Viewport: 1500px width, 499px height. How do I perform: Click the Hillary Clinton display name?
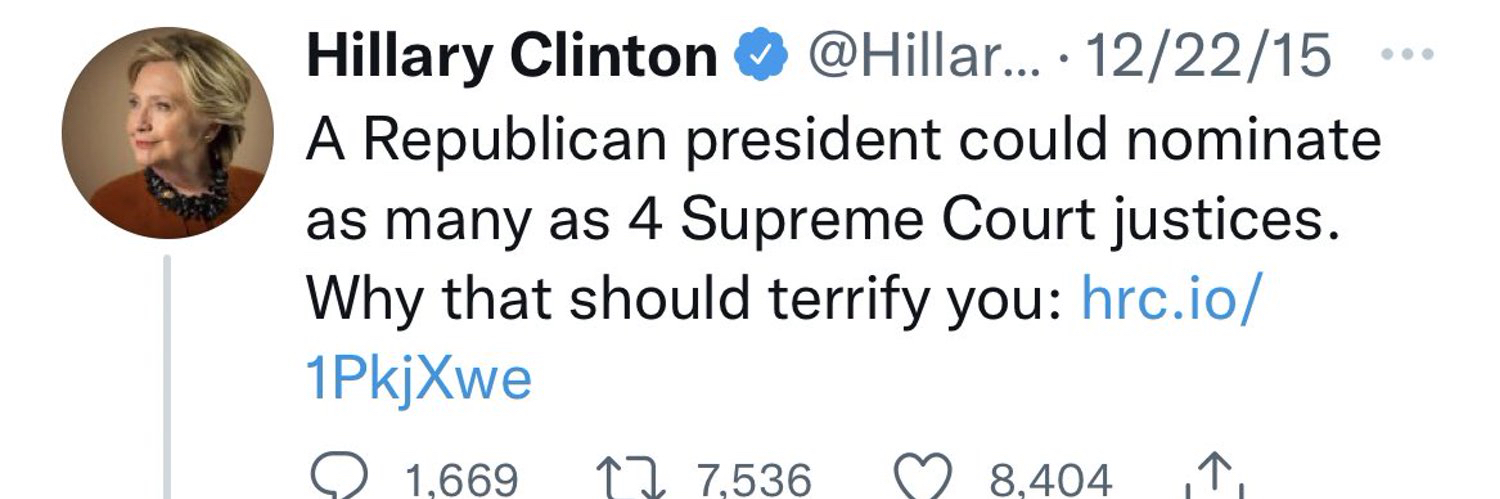tap(510, 56)
